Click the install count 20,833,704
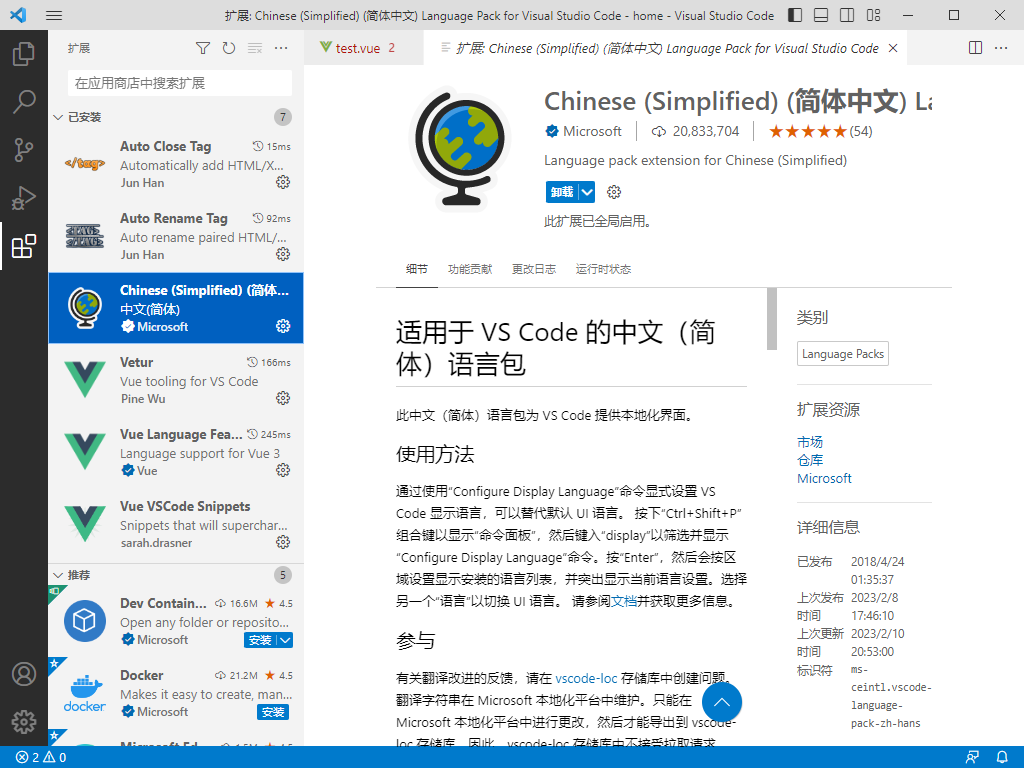The width and height of the screenshot is (1024, 768). (706, 131)
